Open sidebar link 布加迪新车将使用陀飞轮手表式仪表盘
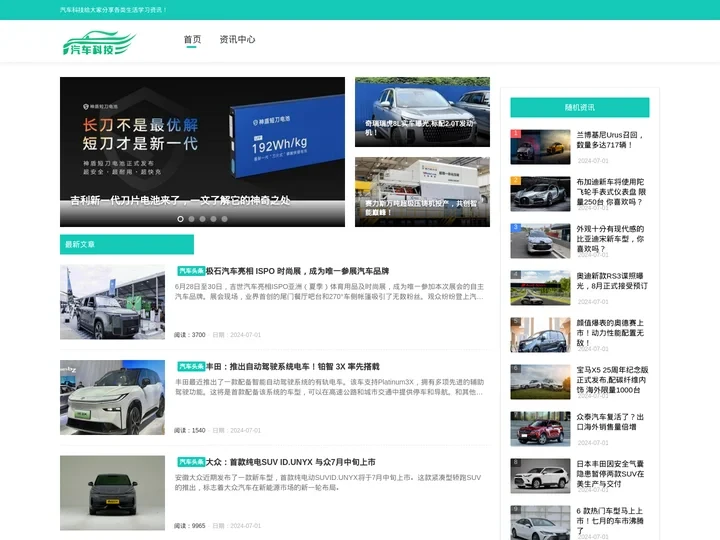The height and width of the screenshot is (540, 720). (x=611, y=191)
